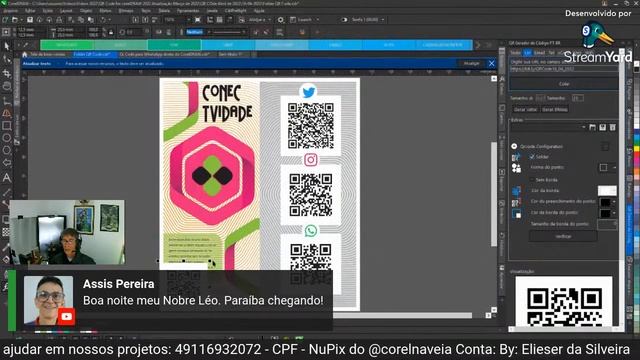The height and width of the screenshot is (360, 640).
Task: Select the Shape edit tool
Action: tap(7, 60)
